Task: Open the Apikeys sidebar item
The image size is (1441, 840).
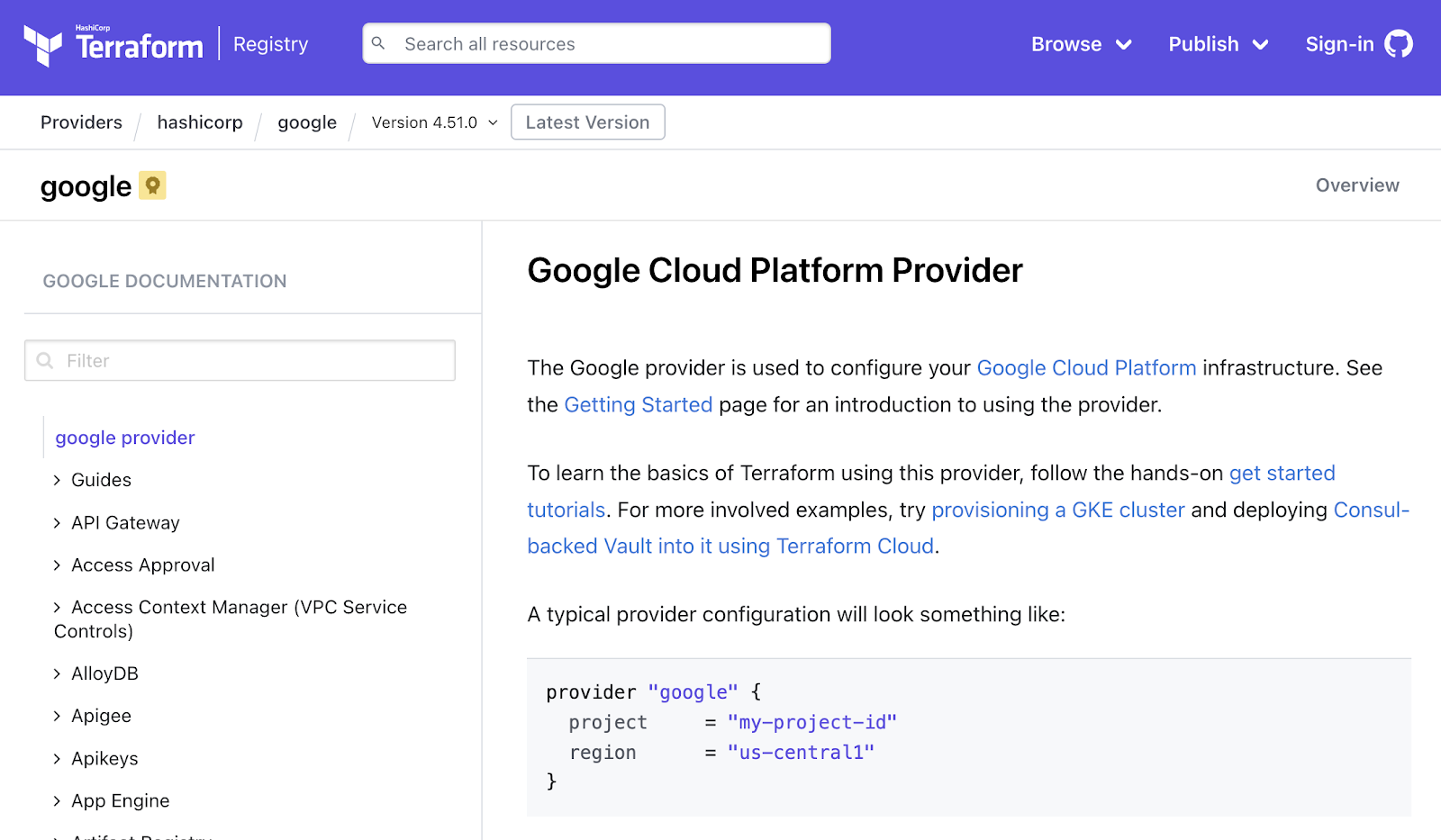Action: click(104, 759)
